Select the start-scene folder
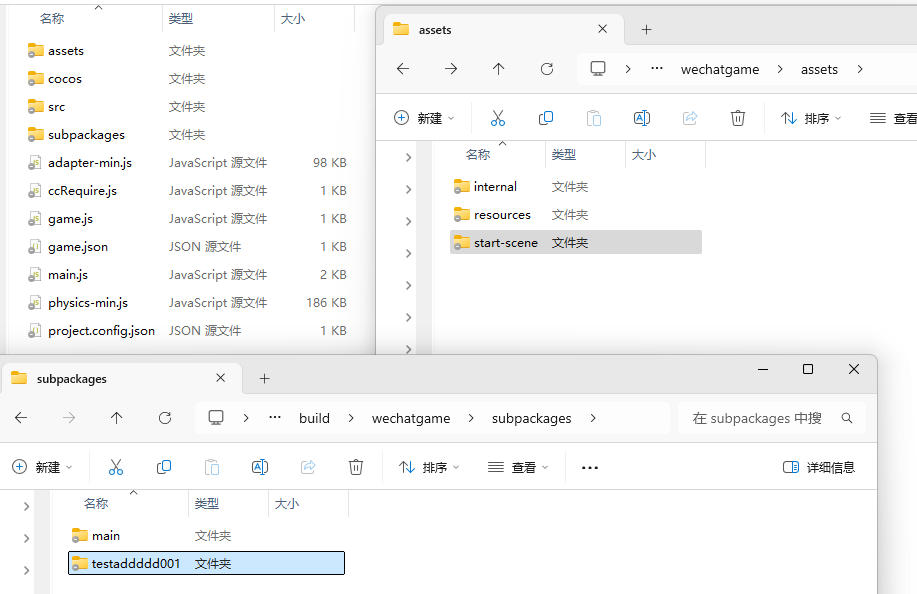The height and width of the screenshot is (594, 917). pyautogui.click(x=575, y=242)
